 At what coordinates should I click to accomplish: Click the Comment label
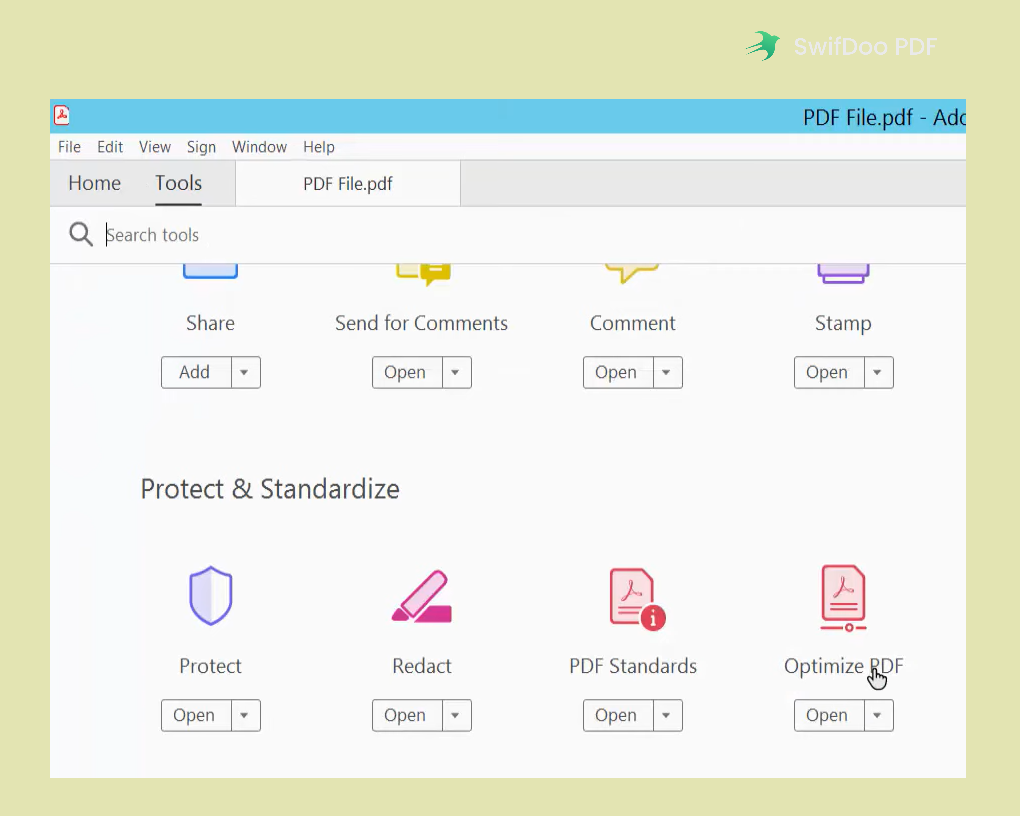click(632, 323)
